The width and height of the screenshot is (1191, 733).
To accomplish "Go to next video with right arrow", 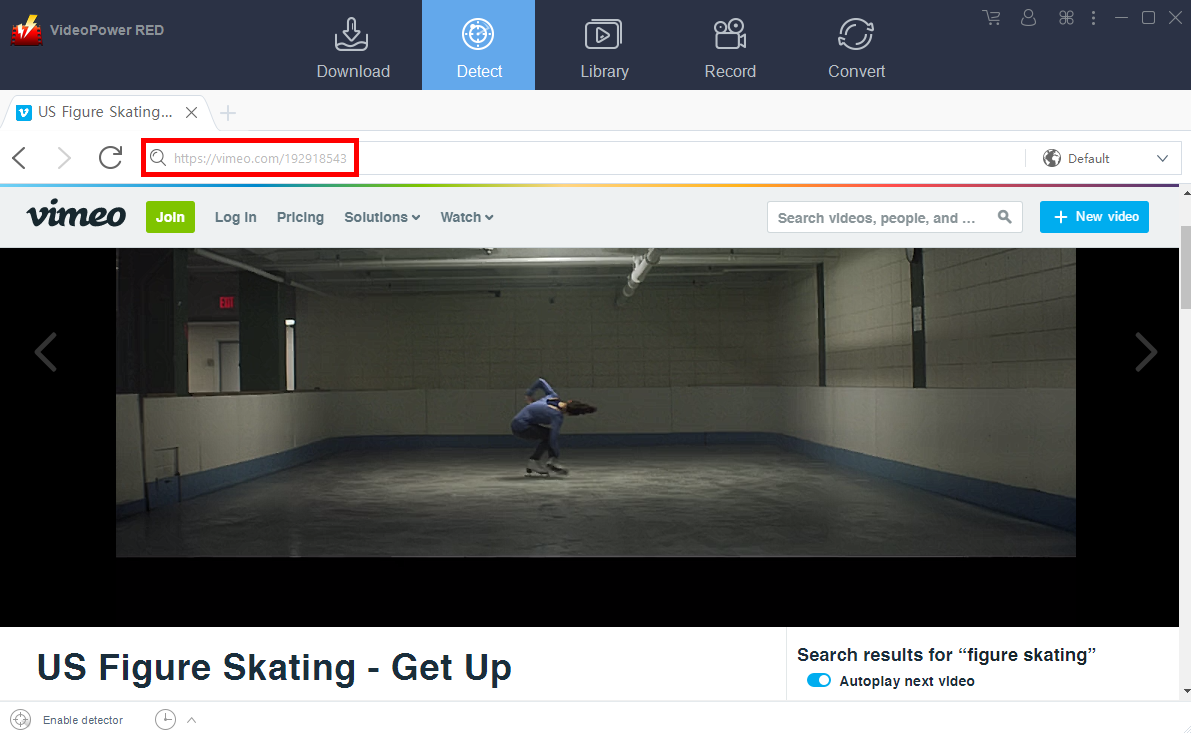I will pos(1145,351).
